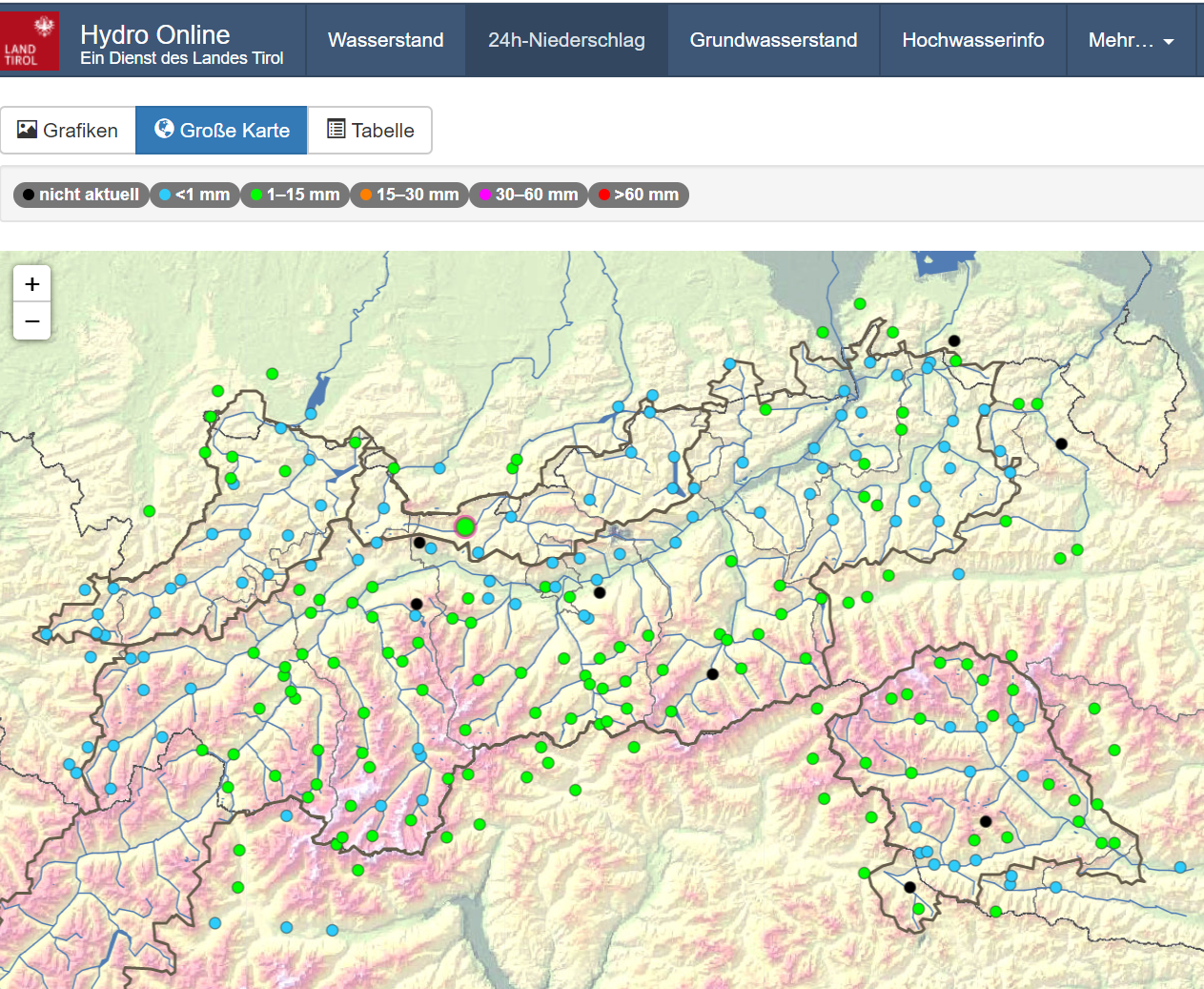Click the '<1 mm' legend badge
The image size is (1204, 989).
pos(194,195)
